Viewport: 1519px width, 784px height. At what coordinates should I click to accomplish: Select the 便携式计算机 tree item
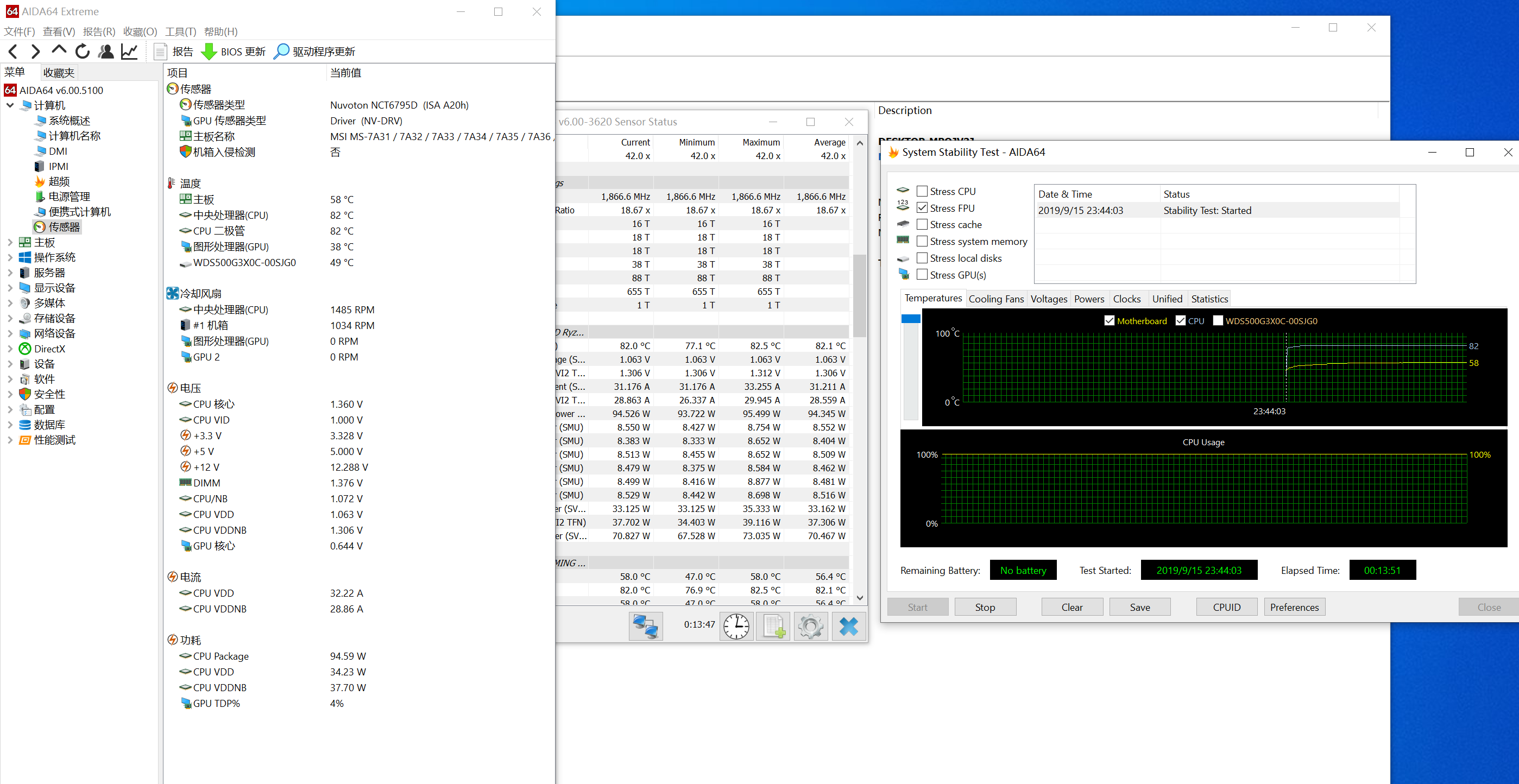(73, 212)
